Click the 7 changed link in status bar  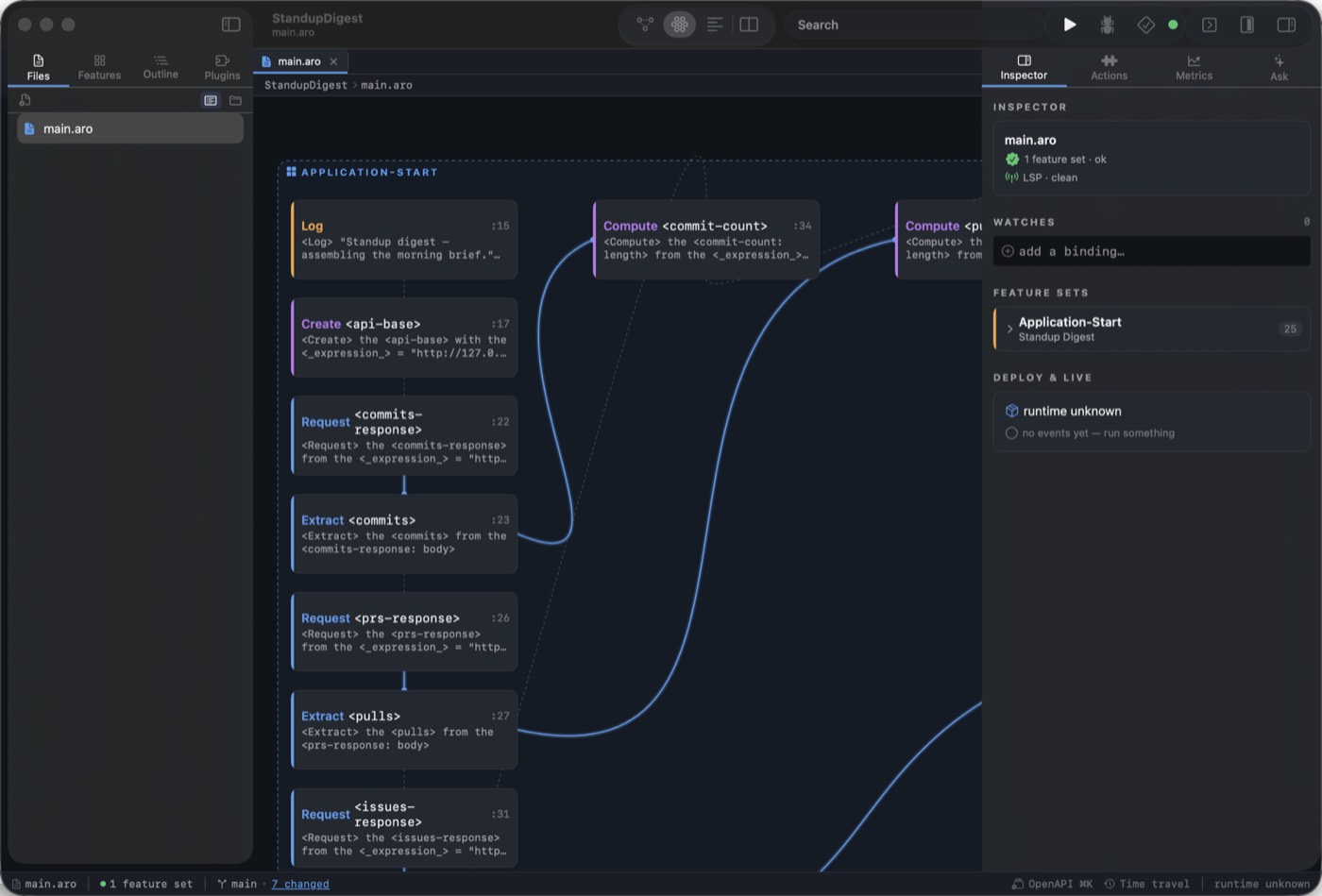point(300,885)
